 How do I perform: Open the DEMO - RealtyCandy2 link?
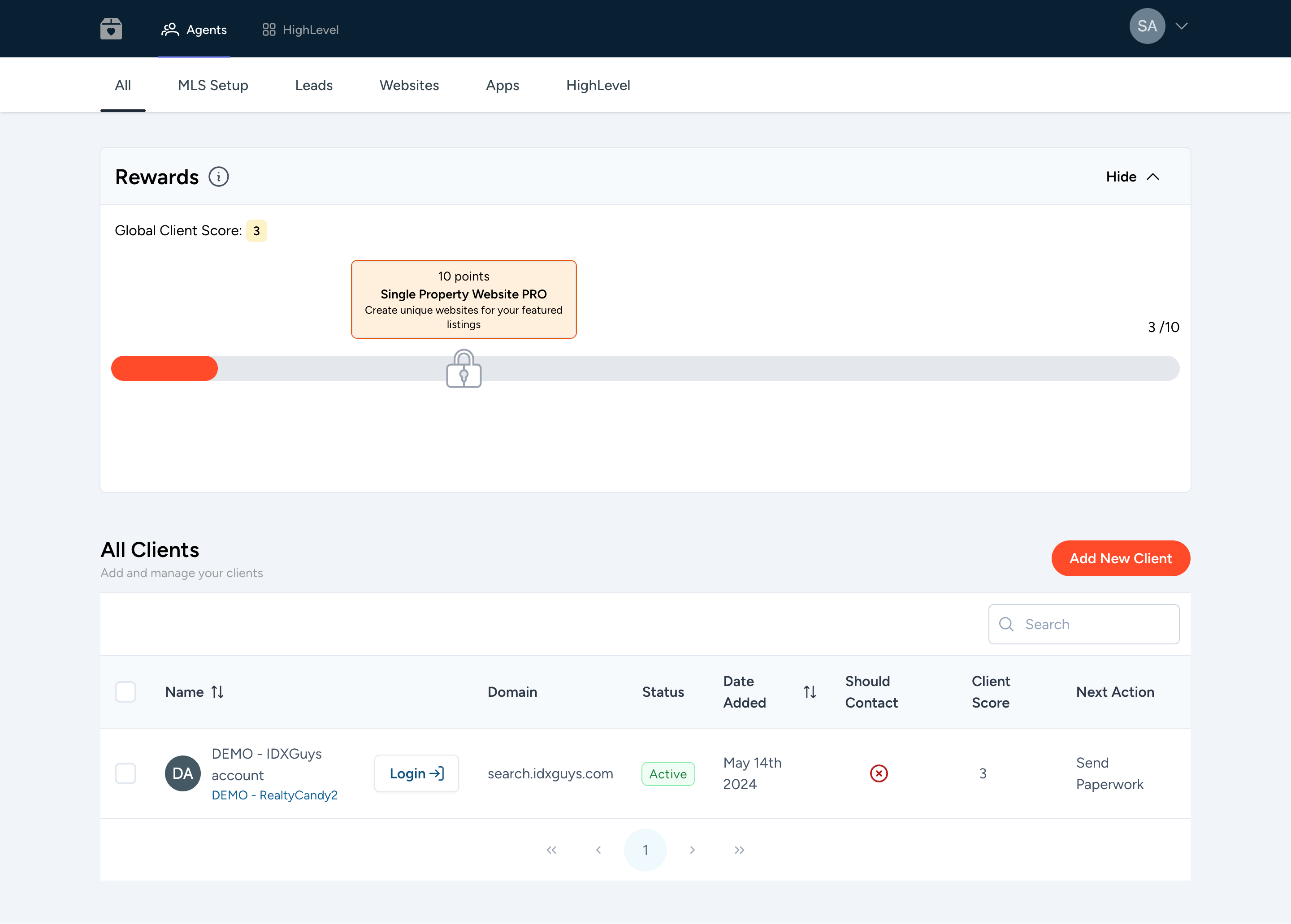[274, 795]
